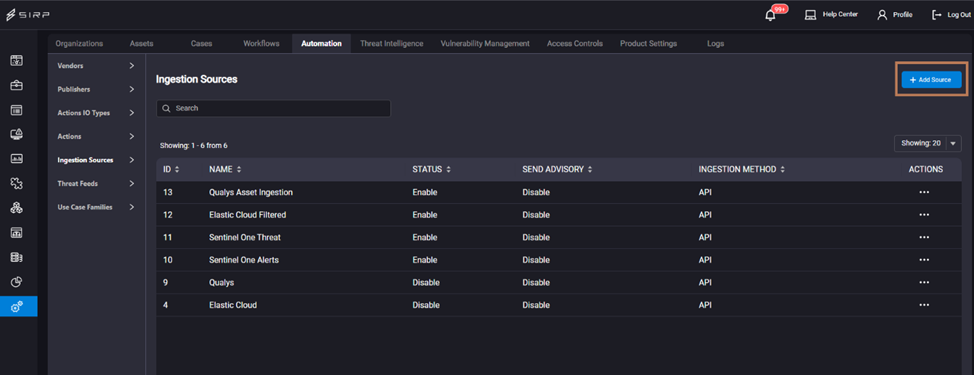This screenshot has width=974, height=375.
Task: Click the Enable status of Qualys Asset Ingestion
Action: (x=424, y=192)
